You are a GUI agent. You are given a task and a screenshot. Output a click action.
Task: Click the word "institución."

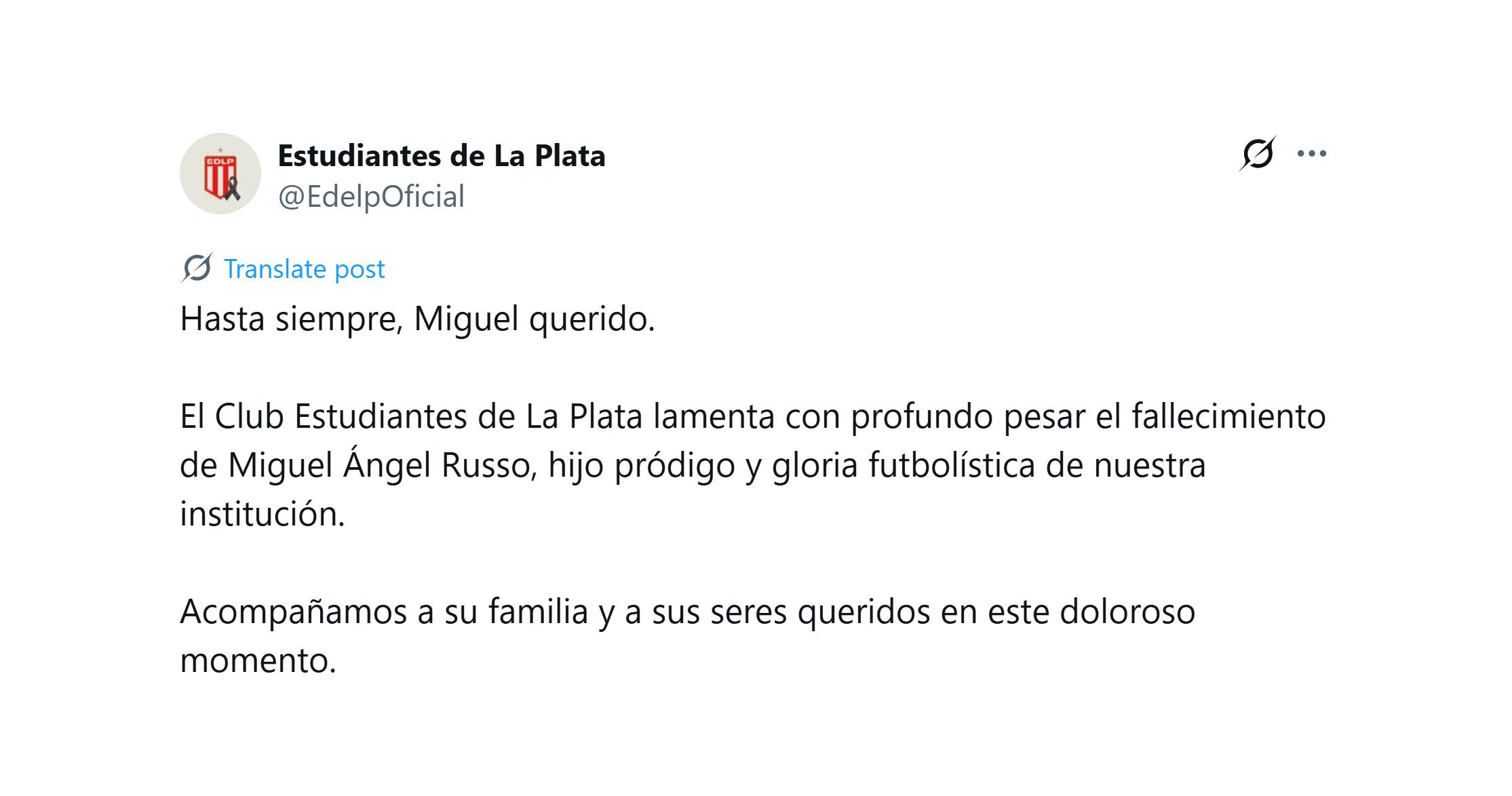tap(263, 514)
